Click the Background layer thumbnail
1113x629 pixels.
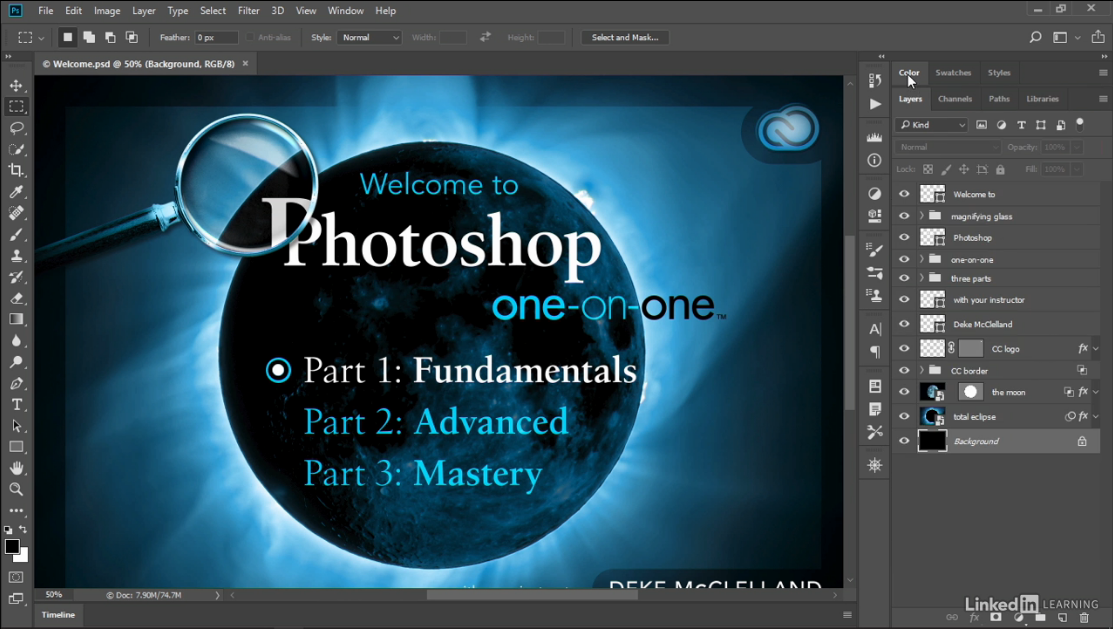932,441
